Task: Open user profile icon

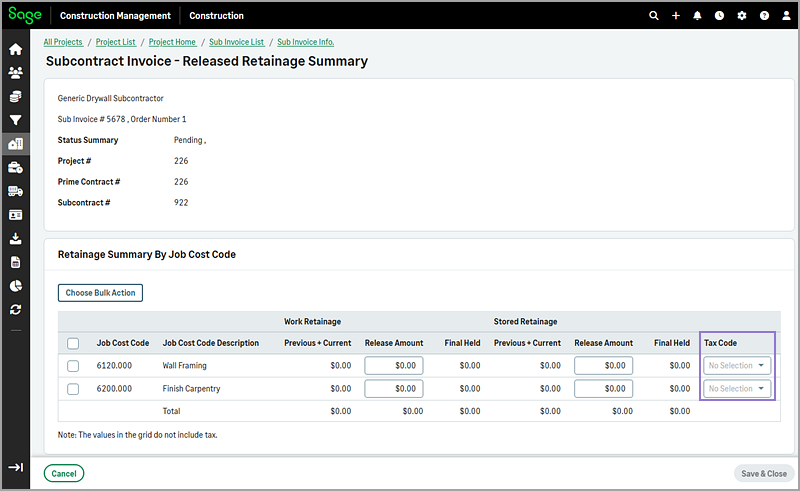Action: pos(785,16)
